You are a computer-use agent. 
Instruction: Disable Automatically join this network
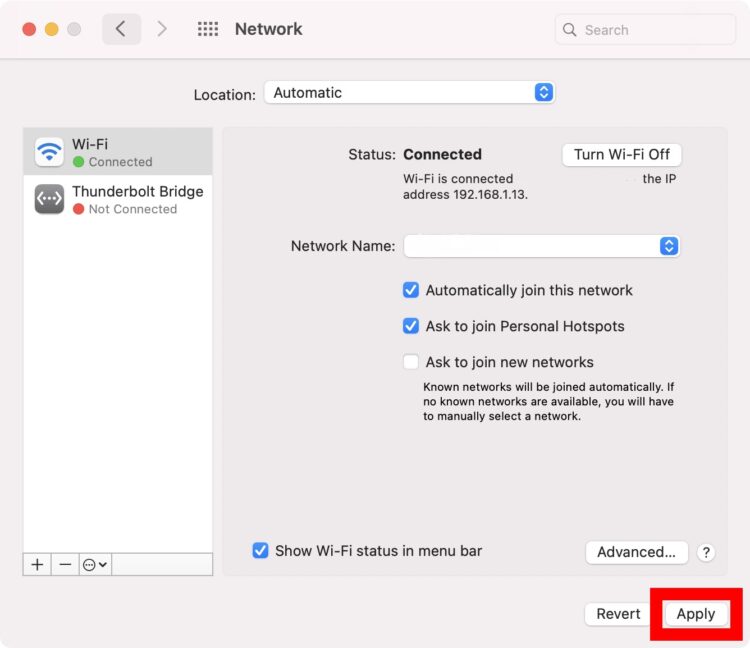(x=411, y=290)
